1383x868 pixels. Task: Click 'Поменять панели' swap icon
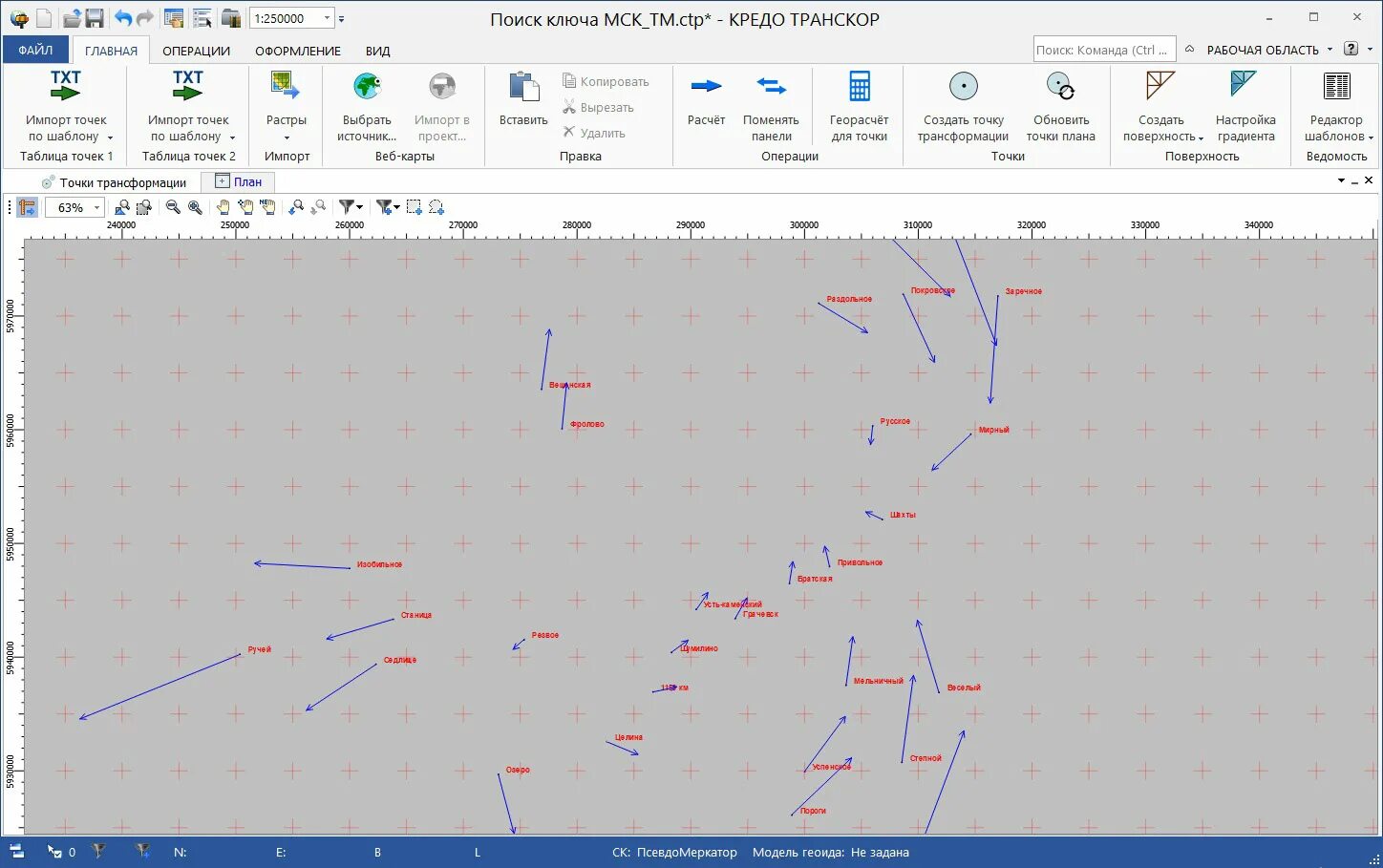click(771, 86)
